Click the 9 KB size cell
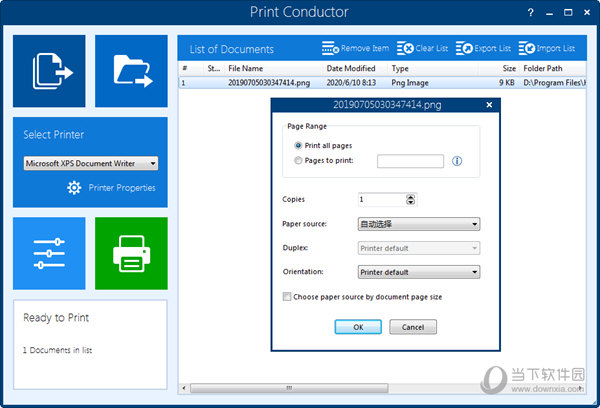600x408 pixels. [x=507, y=83]
